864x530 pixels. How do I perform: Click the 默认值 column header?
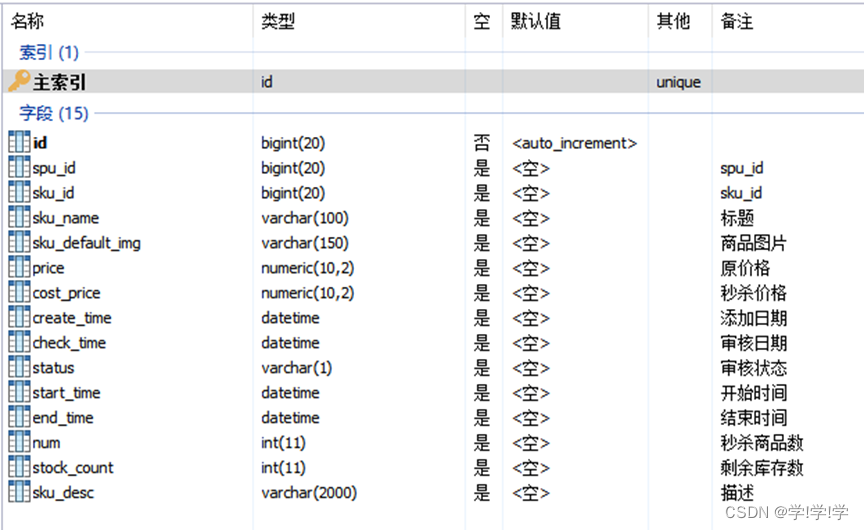(x=536, y=21)
